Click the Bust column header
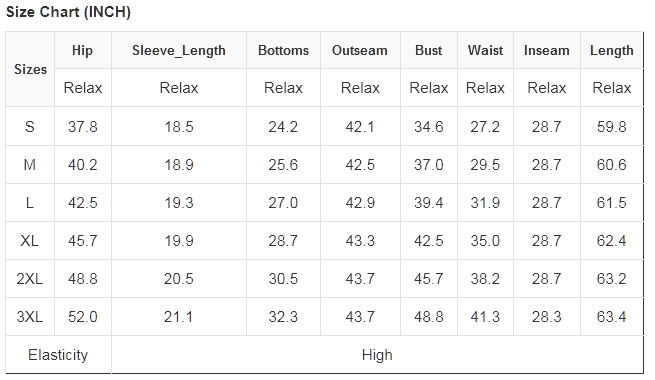This screenshot has width=655, height=380. [x=429, y=50]
